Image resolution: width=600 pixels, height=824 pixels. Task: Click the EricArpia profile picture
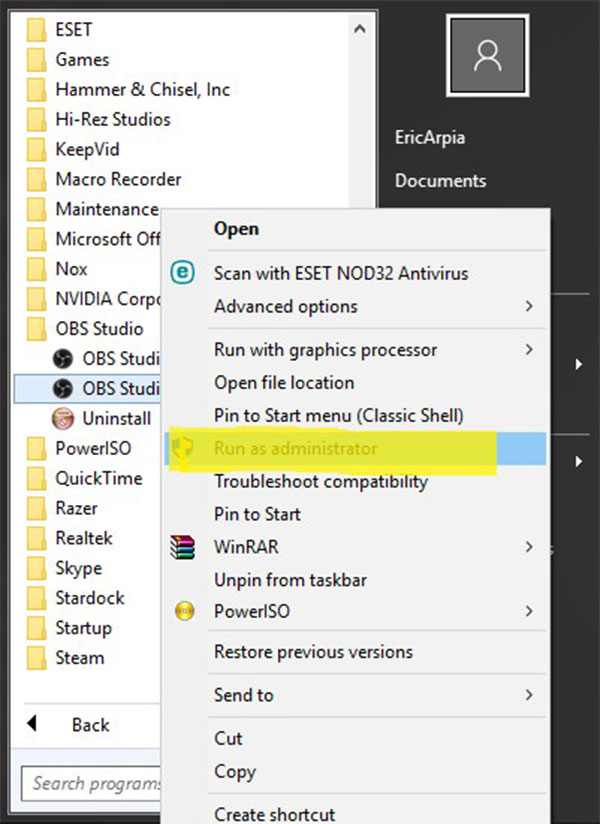[487, 56]
